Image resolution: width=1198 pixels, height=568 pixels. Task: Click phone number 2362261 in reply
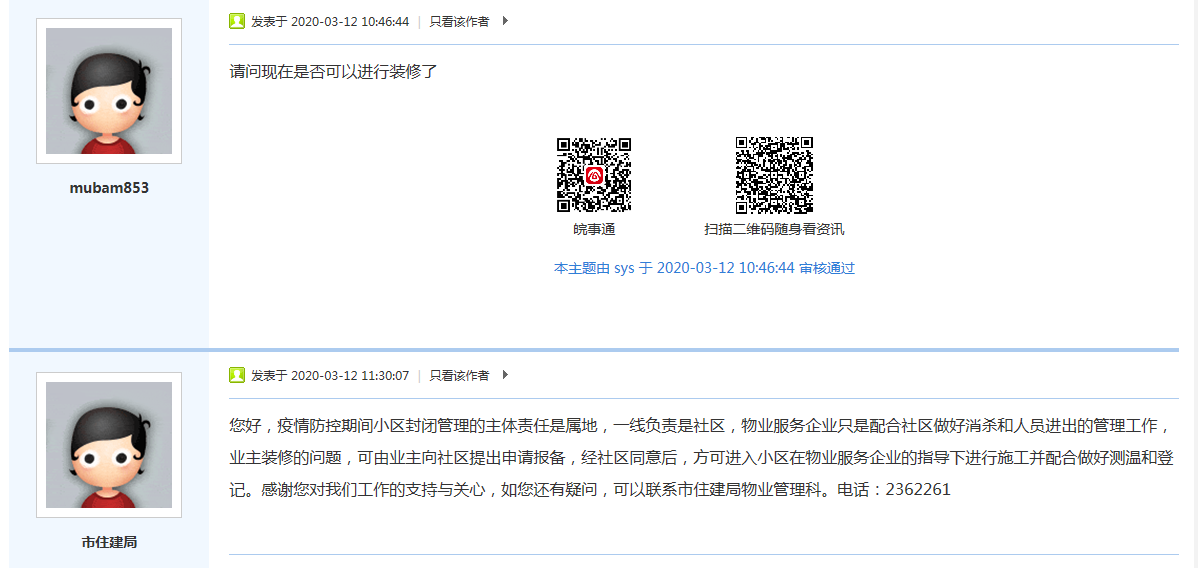pos(918,490)
